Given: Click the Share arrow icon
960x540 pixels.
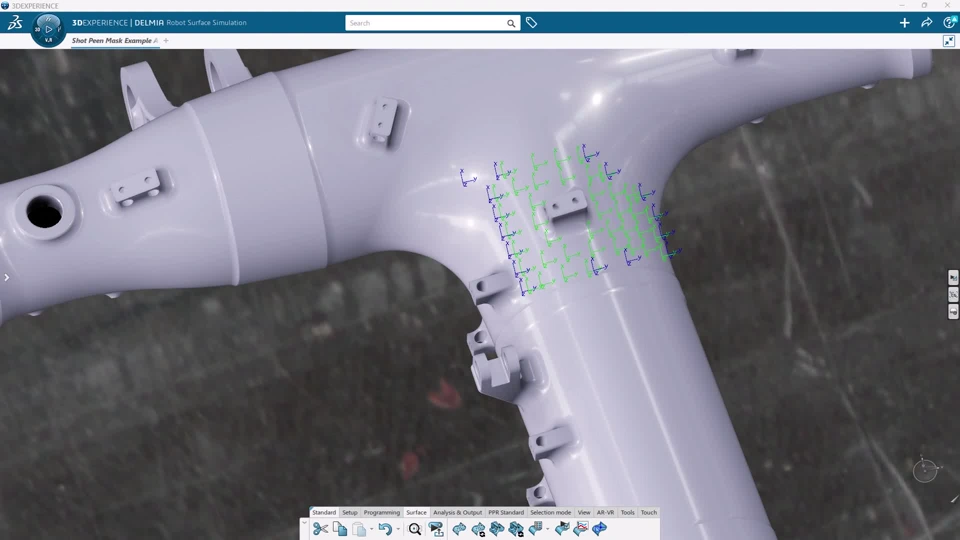Looking at the screenshot, I should (926, 23).
